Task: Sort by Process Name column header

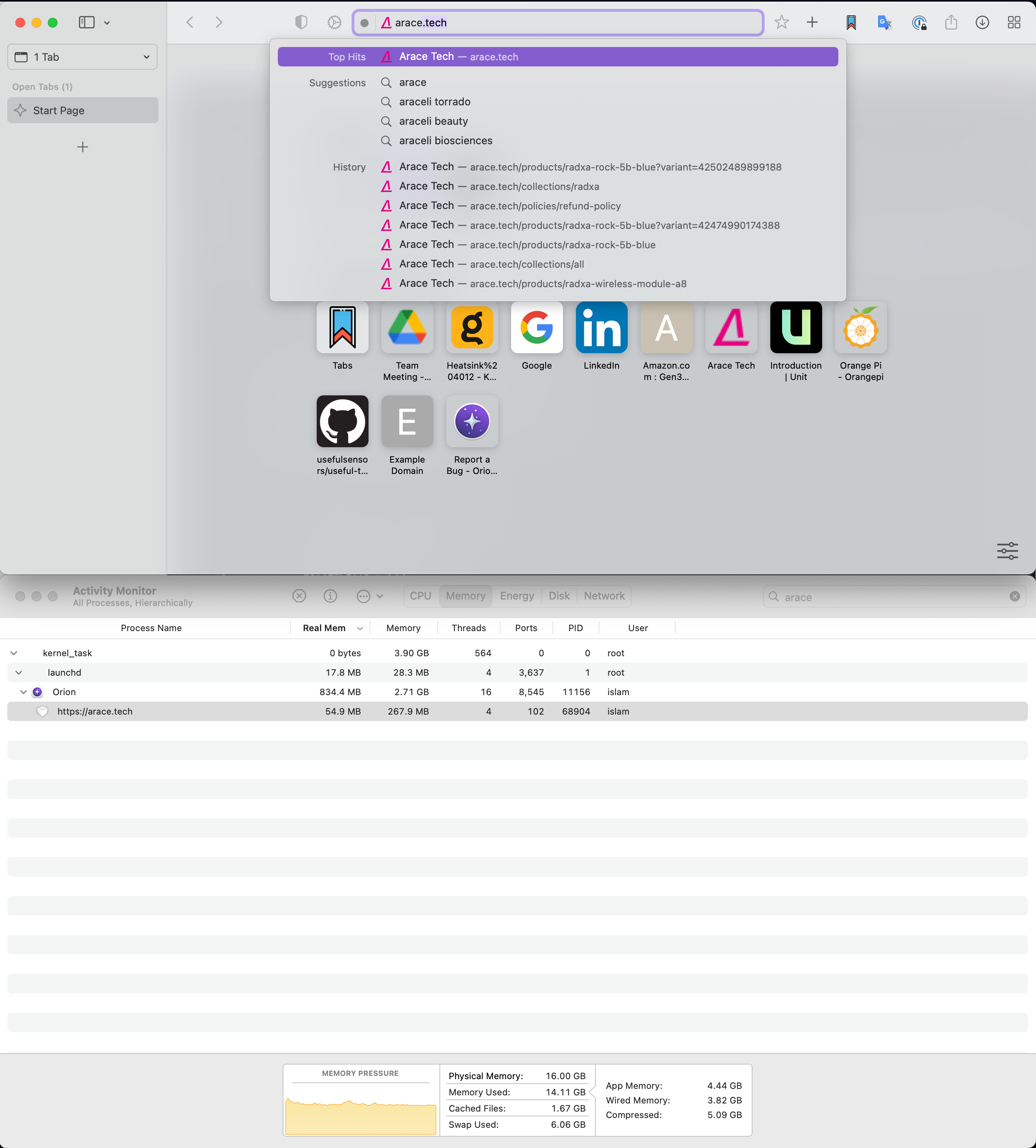Action: click(x=151, y=627)
